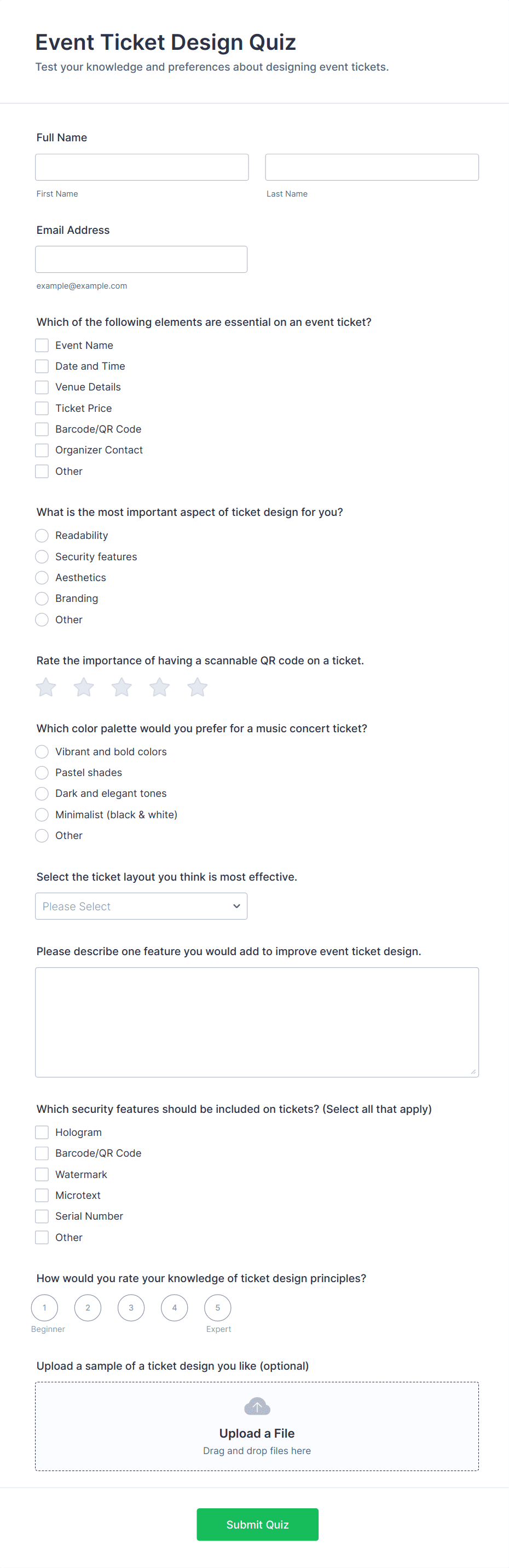Click the fourth rating star

coord(159,687)
